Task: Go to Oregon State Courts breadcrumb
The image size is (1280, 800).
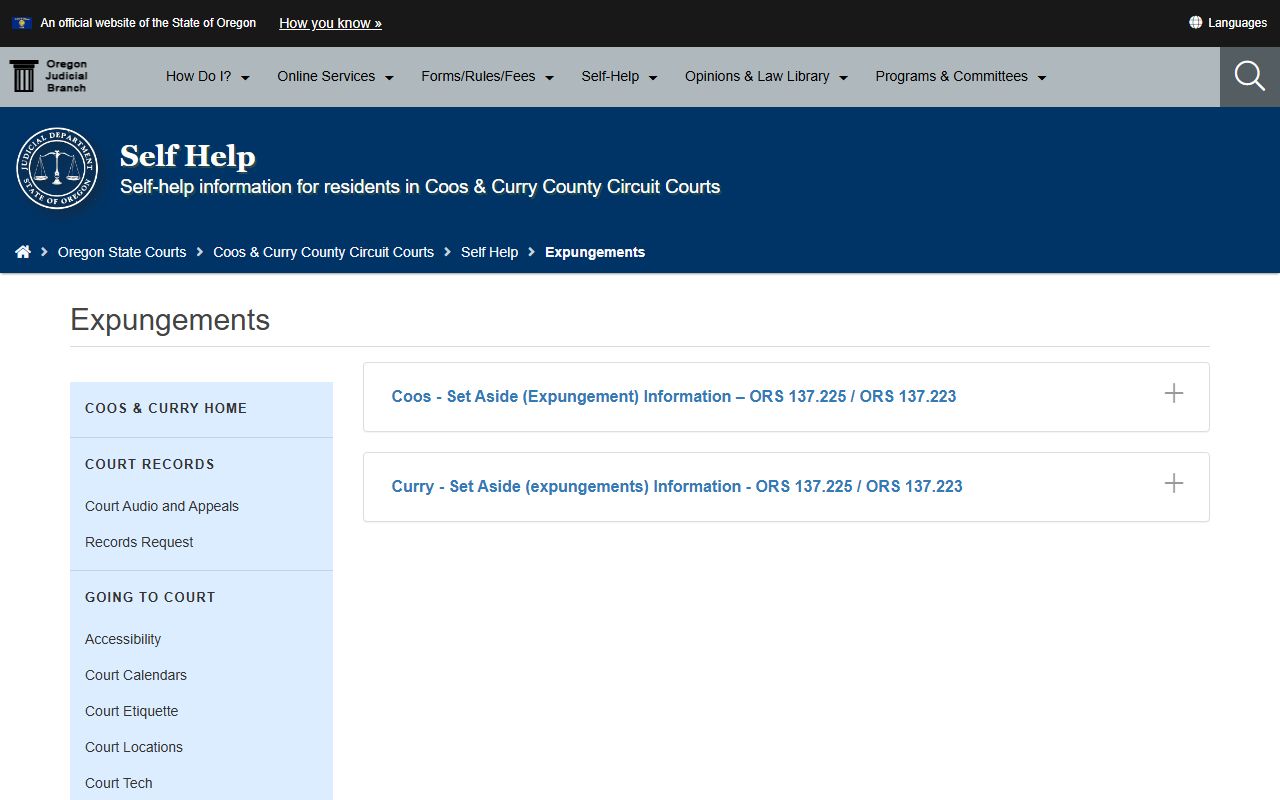Action: [122, 252]
